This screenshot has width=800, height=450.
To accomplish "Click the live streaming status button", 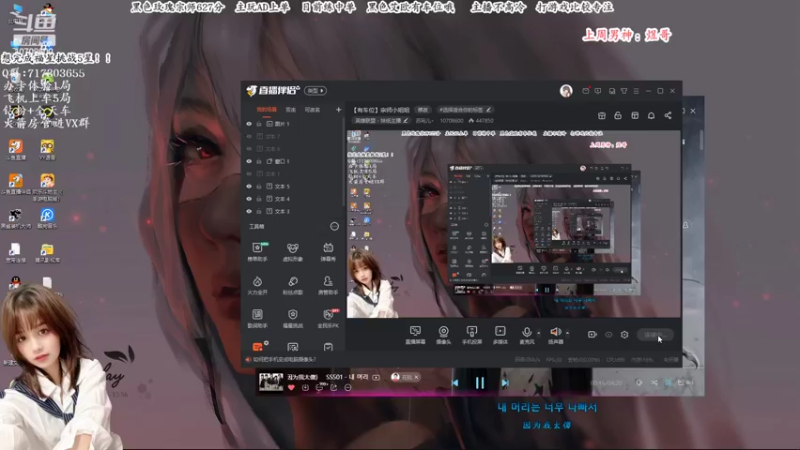I will tap(655, 335).
